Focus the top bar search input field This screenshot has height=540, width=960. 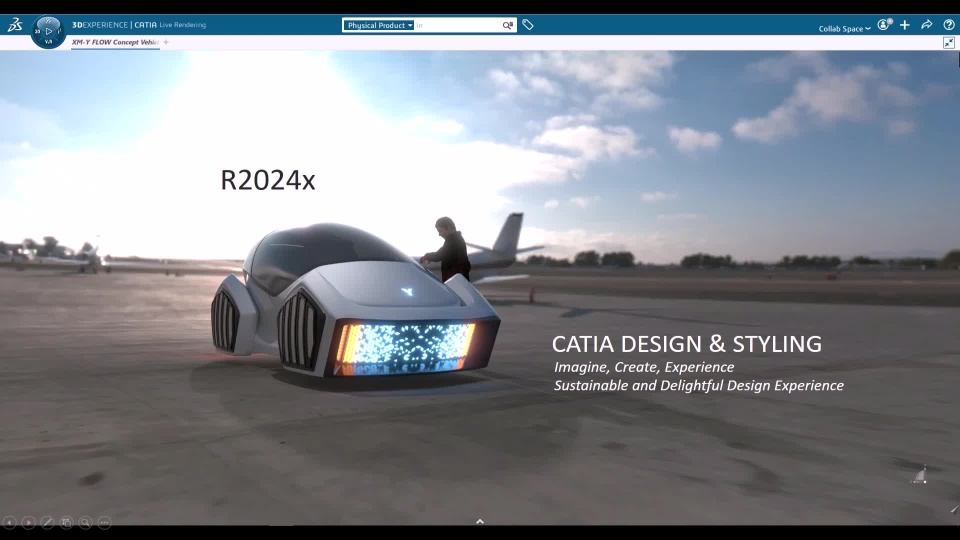pyautogui.click(x=457, y=25)
